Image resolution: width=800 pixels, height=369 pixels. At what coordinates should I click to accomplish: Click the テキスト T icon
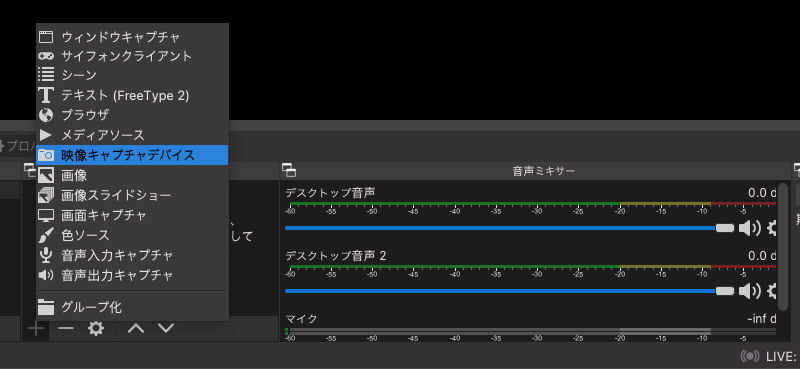pos(46,95)
